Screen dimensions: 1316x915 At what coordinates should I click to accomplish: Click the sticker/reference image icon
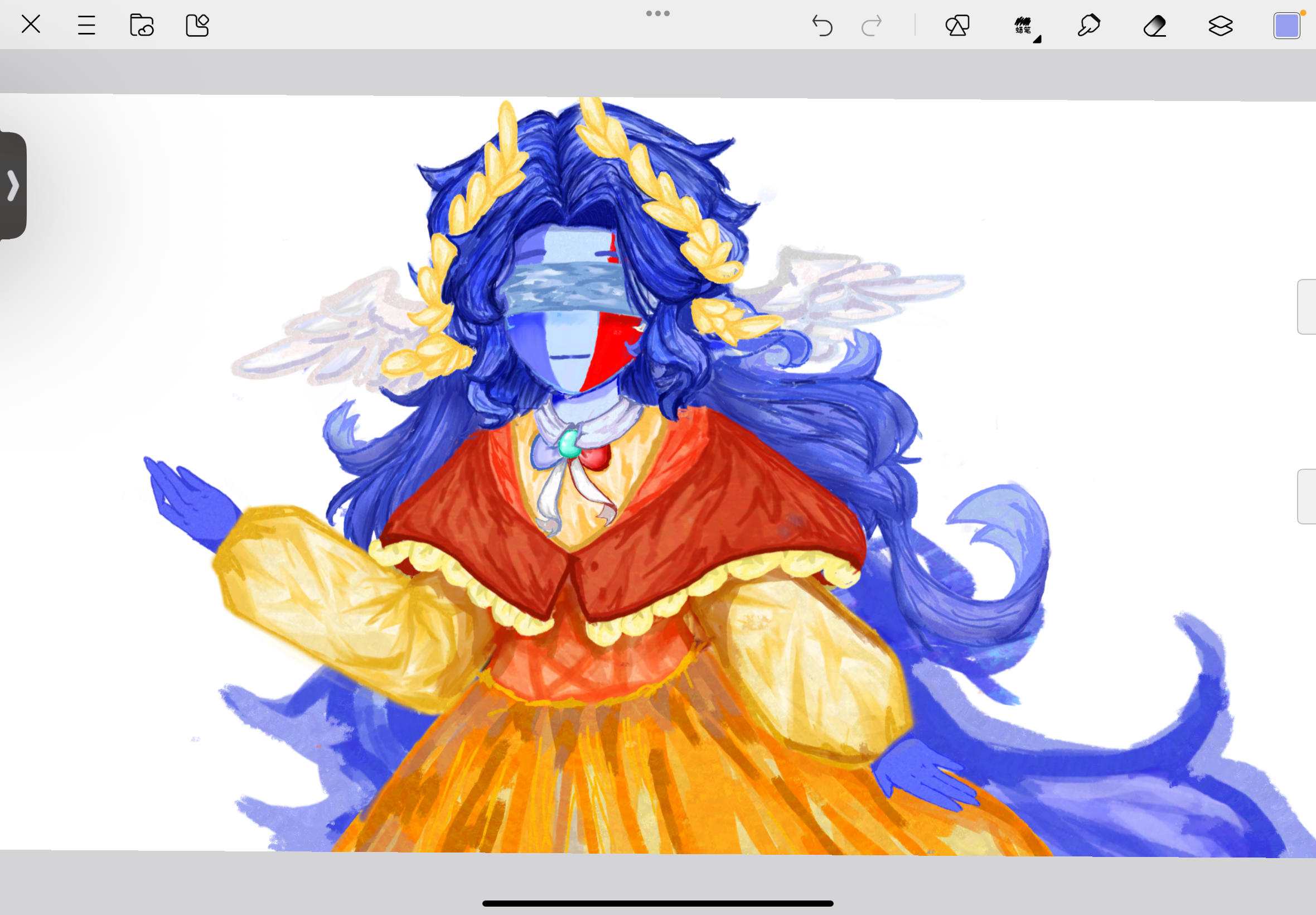197,25
